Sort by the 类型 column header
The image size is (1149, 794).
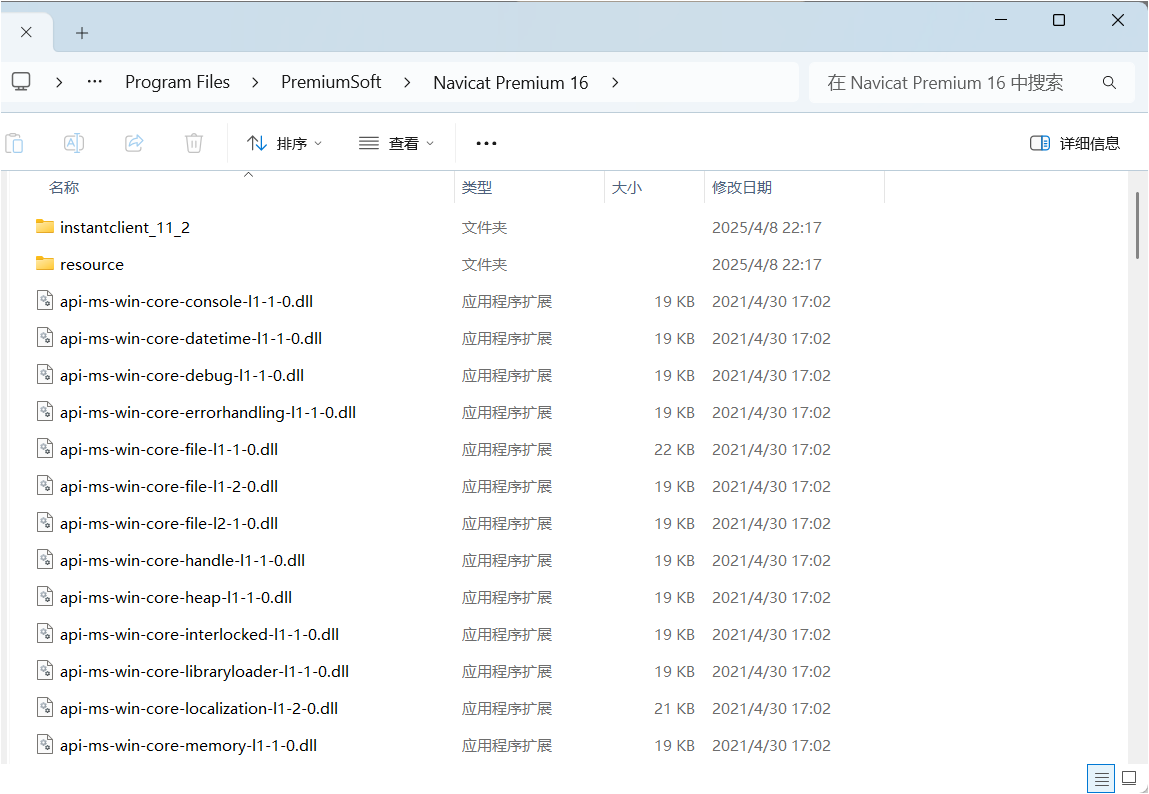[476, 188]
